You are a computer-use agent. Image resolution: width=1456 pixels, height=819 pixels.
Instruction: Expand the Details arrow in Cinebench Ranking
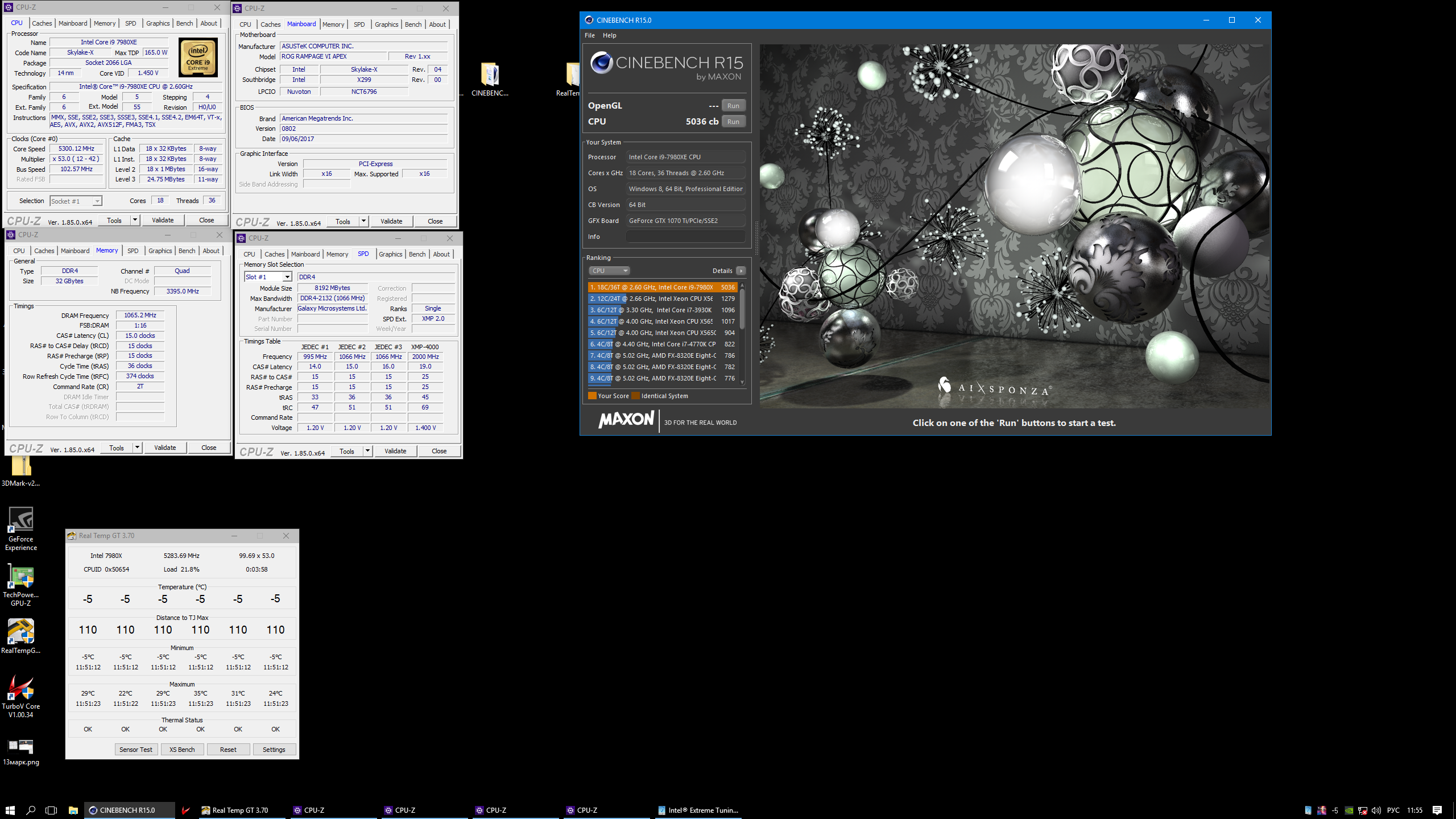[x=741, y=271]
